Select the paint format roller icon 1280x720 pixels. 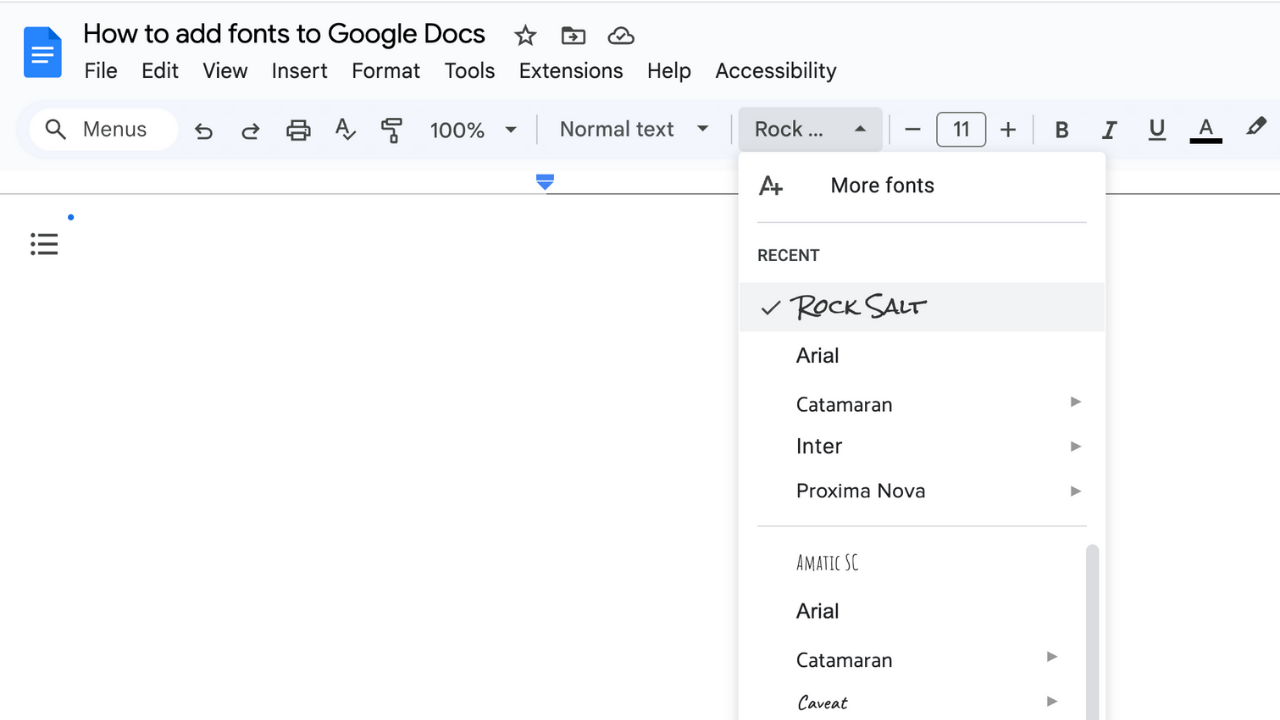[x=391, y=130]
